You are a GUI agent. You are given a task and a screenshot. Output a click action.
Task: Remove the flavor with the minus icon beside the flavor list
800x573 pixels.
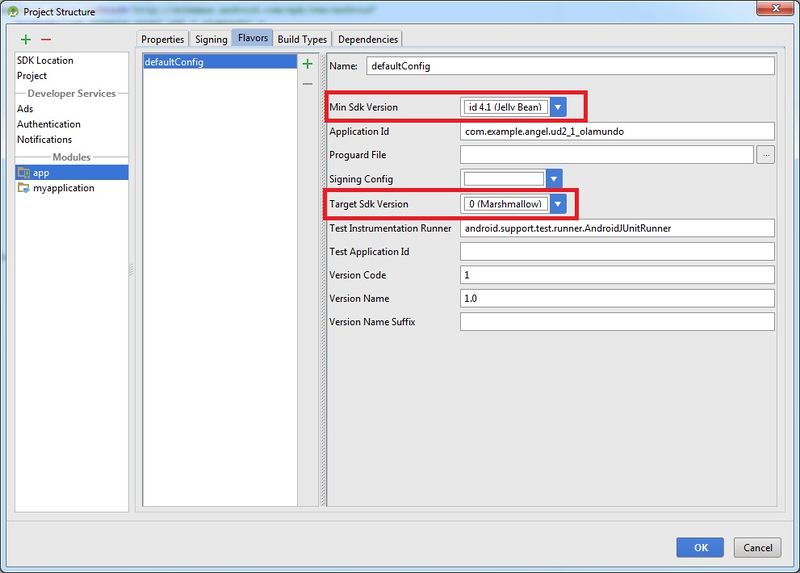(307, 84)
